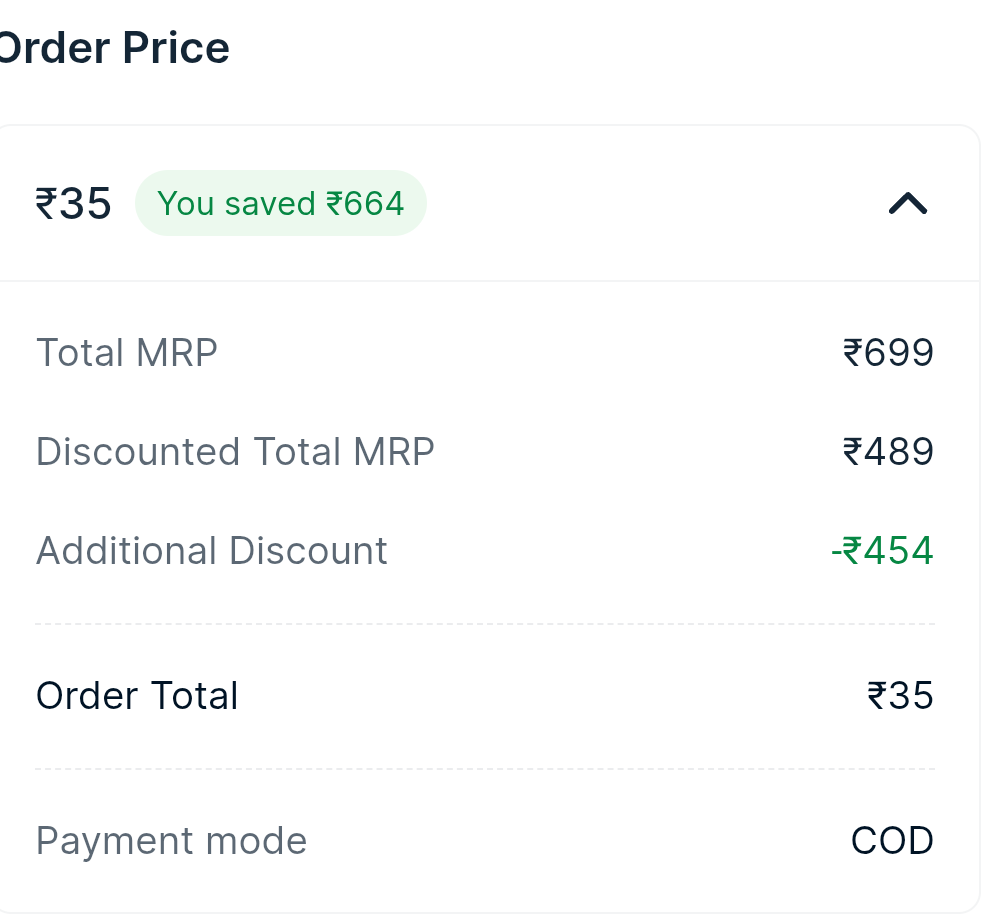Viewport: 991px width, 920px height.
Task: Click the dashed divider above Payment mode
Action: click(x=485, y=769)
